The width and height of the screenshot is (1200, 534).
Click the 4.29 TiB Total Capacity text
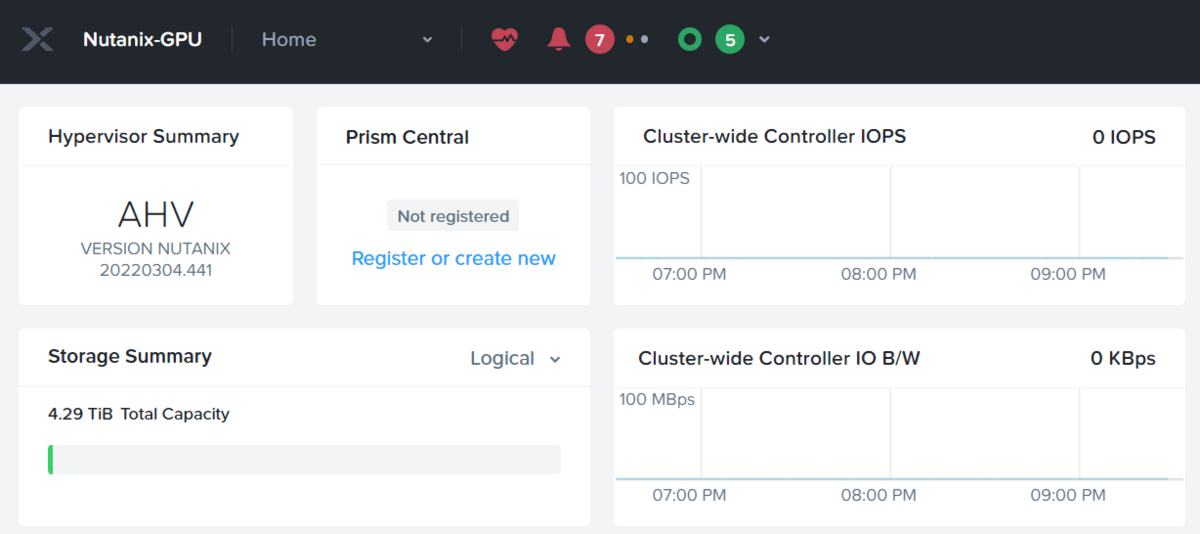click(x=139, y=414)
